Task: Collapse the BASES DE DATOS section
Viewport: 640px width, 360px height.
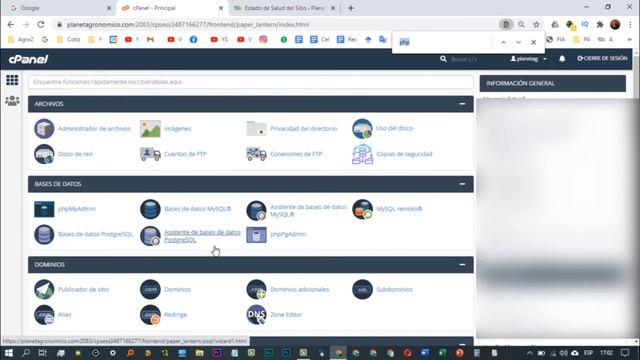Action: pyautogui.click(x=462, y=184)
